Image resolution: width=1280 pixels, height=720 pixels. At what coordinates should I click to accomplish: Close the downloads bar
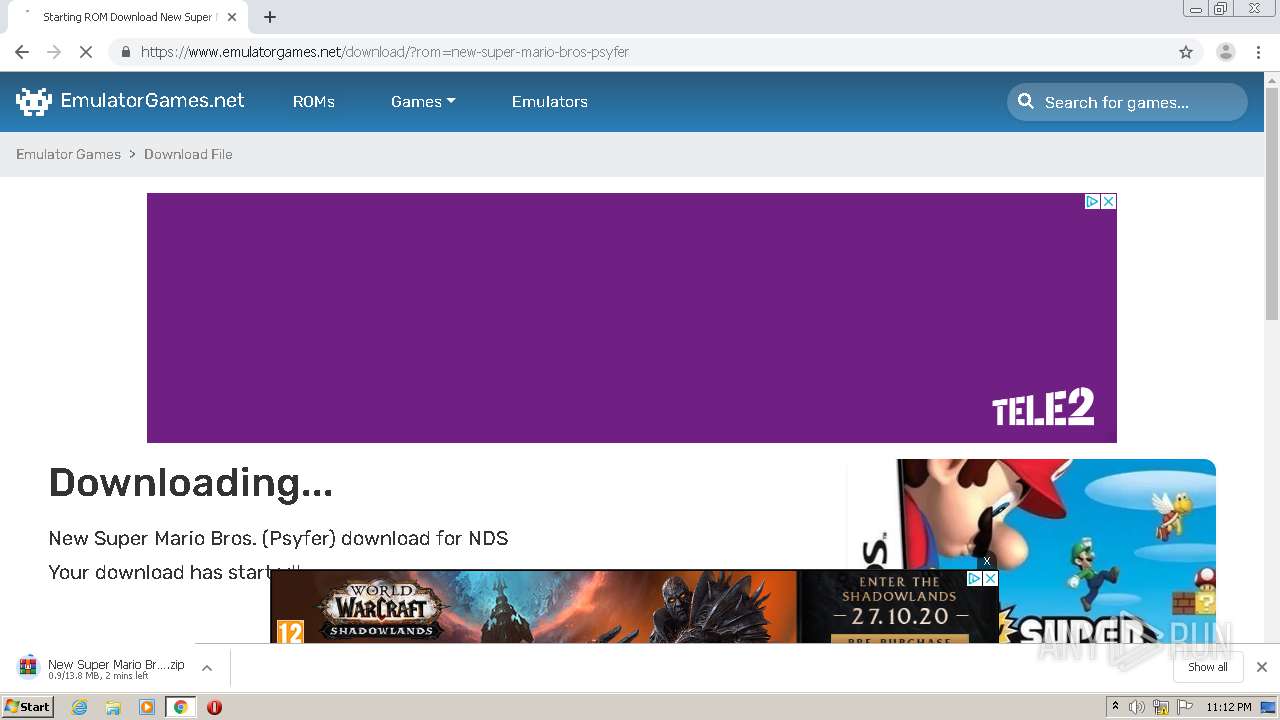click(1262, 667)
